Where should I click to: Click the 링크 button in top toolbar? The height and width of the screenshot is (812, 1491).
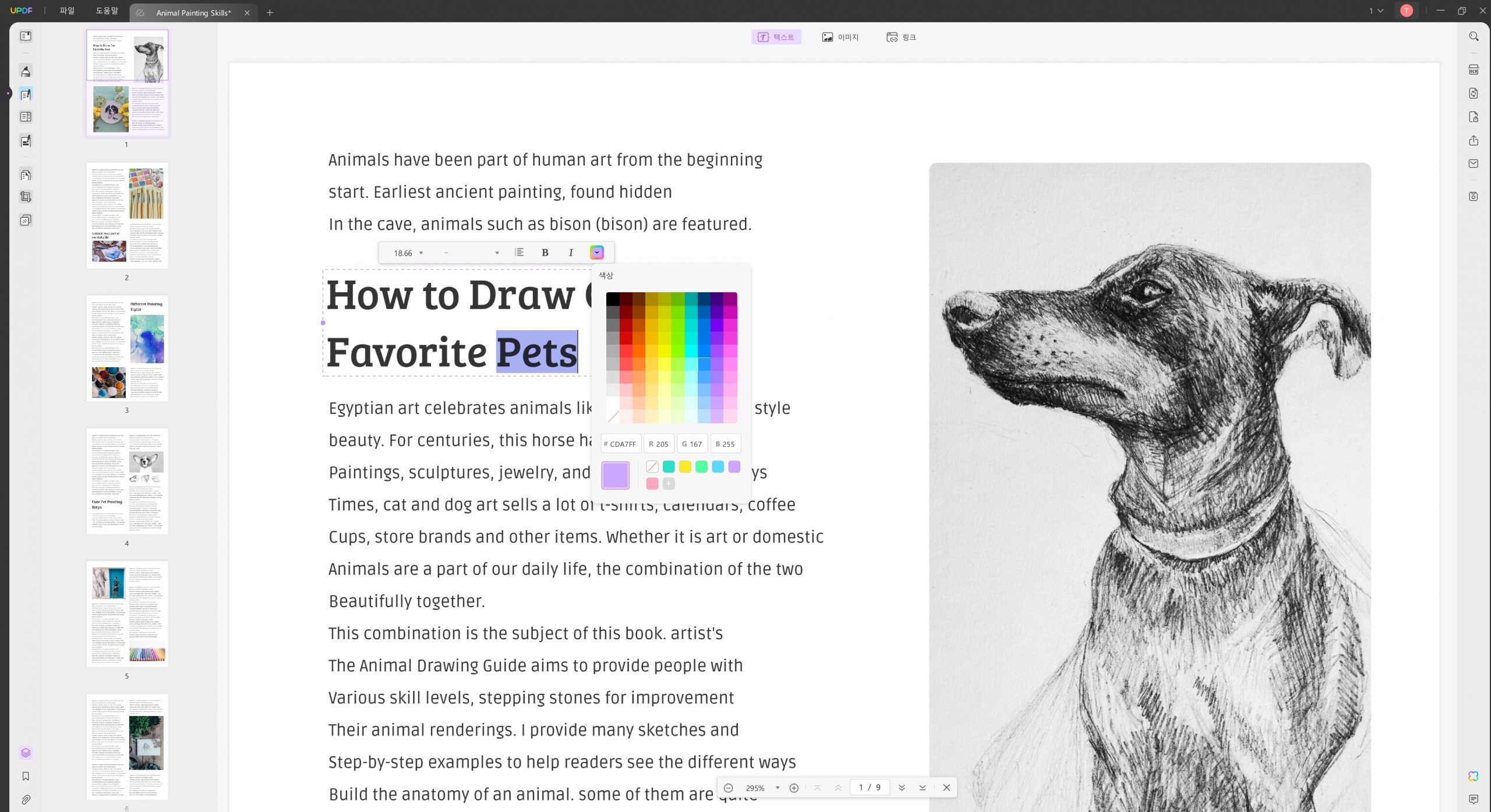click(x=901, y=37)
